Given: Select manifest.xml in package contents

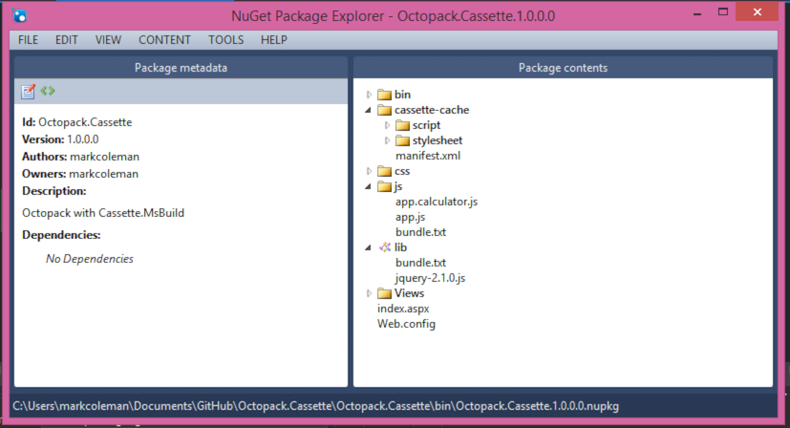Looking at the screenshot, I should (x=427, y=156).
